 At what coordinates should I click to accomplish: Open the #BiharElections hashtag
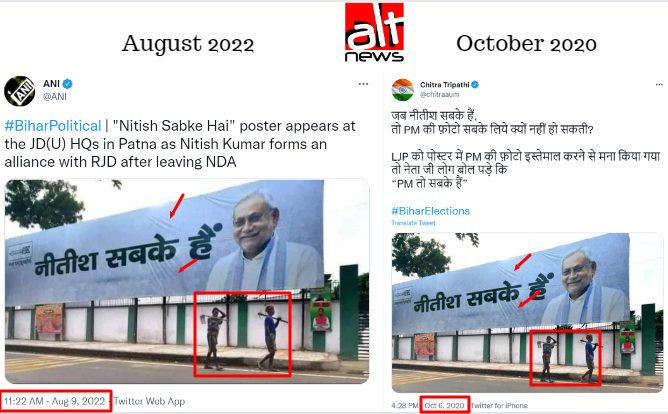[x=430, y=211]
